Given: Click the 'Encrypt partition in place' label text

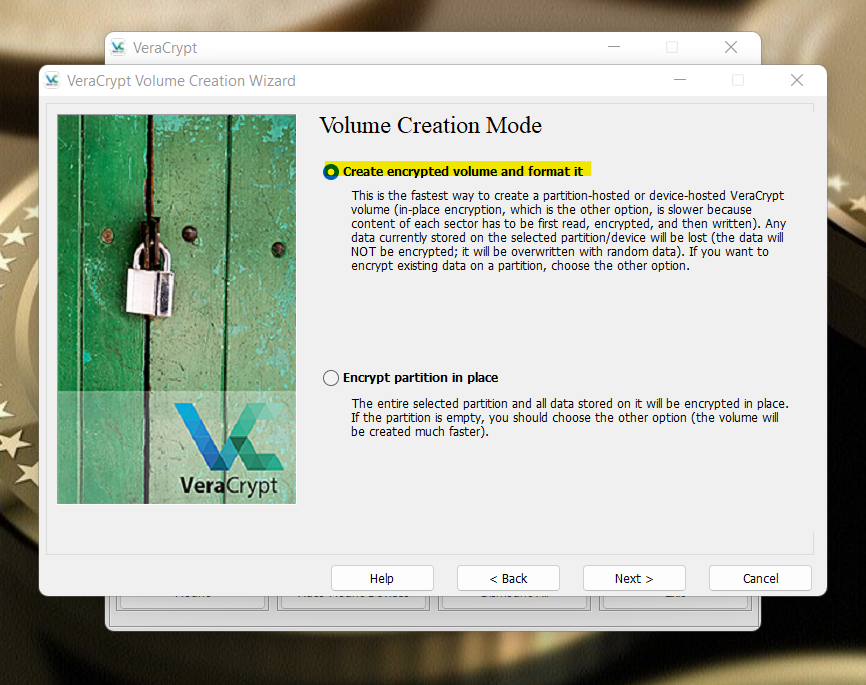Looking at the screenshot, I should click(x=420, y=378).
